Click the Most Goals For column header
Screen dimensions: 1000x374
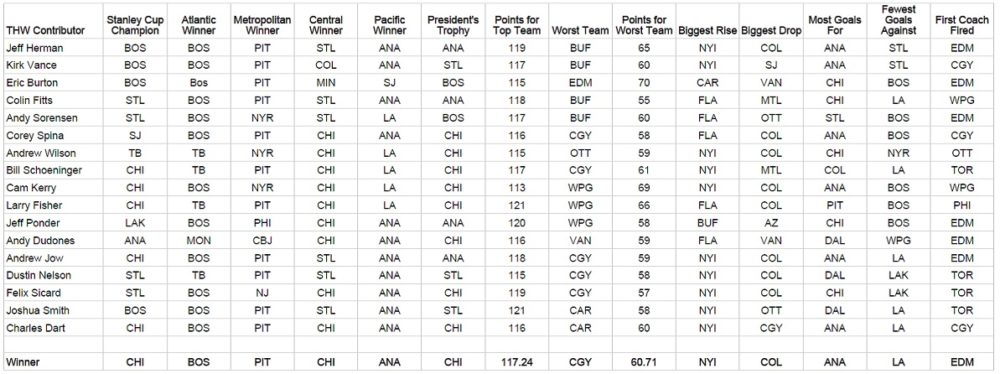(835, 25)
